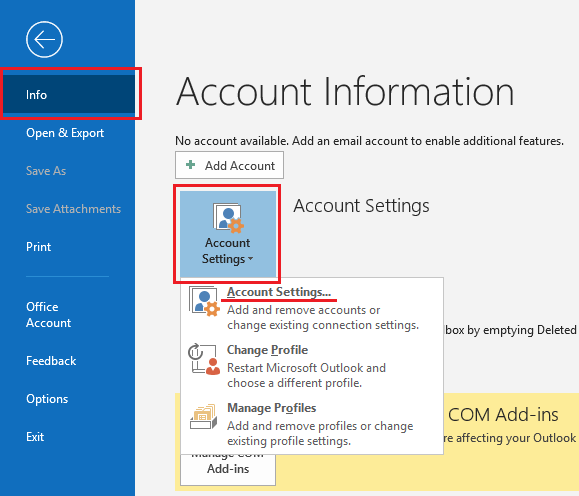Viewport: 579px width, 496px height.
Task: Click the Account Settings person-gear icon in the blue button
Action: (x=228, y=218)
